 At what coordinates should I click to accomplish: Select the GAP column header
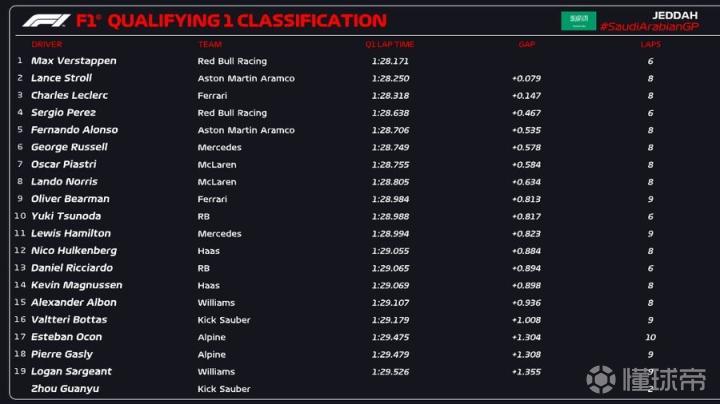(526, 45)
